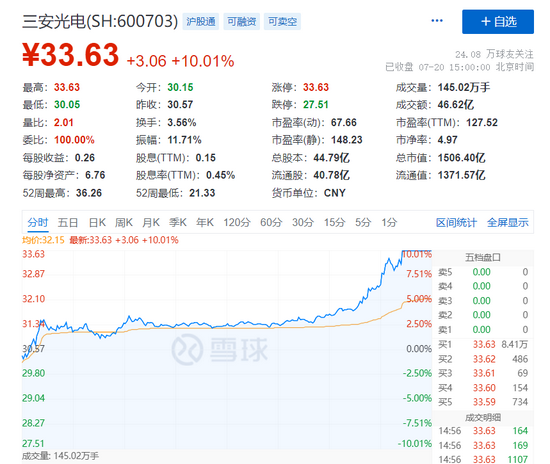Select the 买3 row priced 33.61
This screenshot has height=464, width=550.
point(483,373)
